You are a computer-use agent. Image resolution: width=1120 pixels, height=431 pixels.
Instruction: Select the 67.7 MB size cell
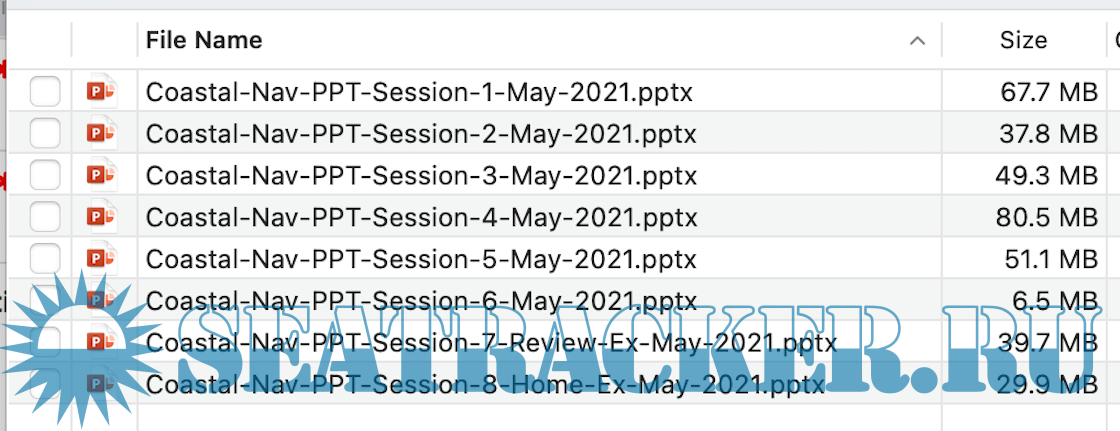[1049, 92]
